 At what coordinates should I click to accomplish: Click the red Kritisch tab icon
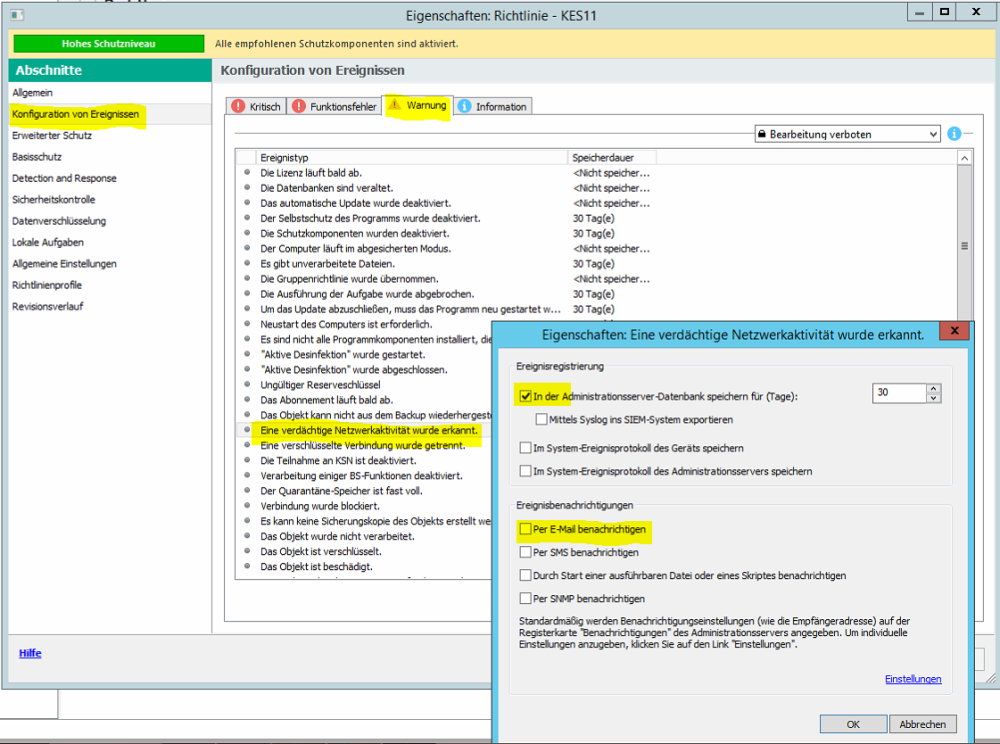coord(238,107)
